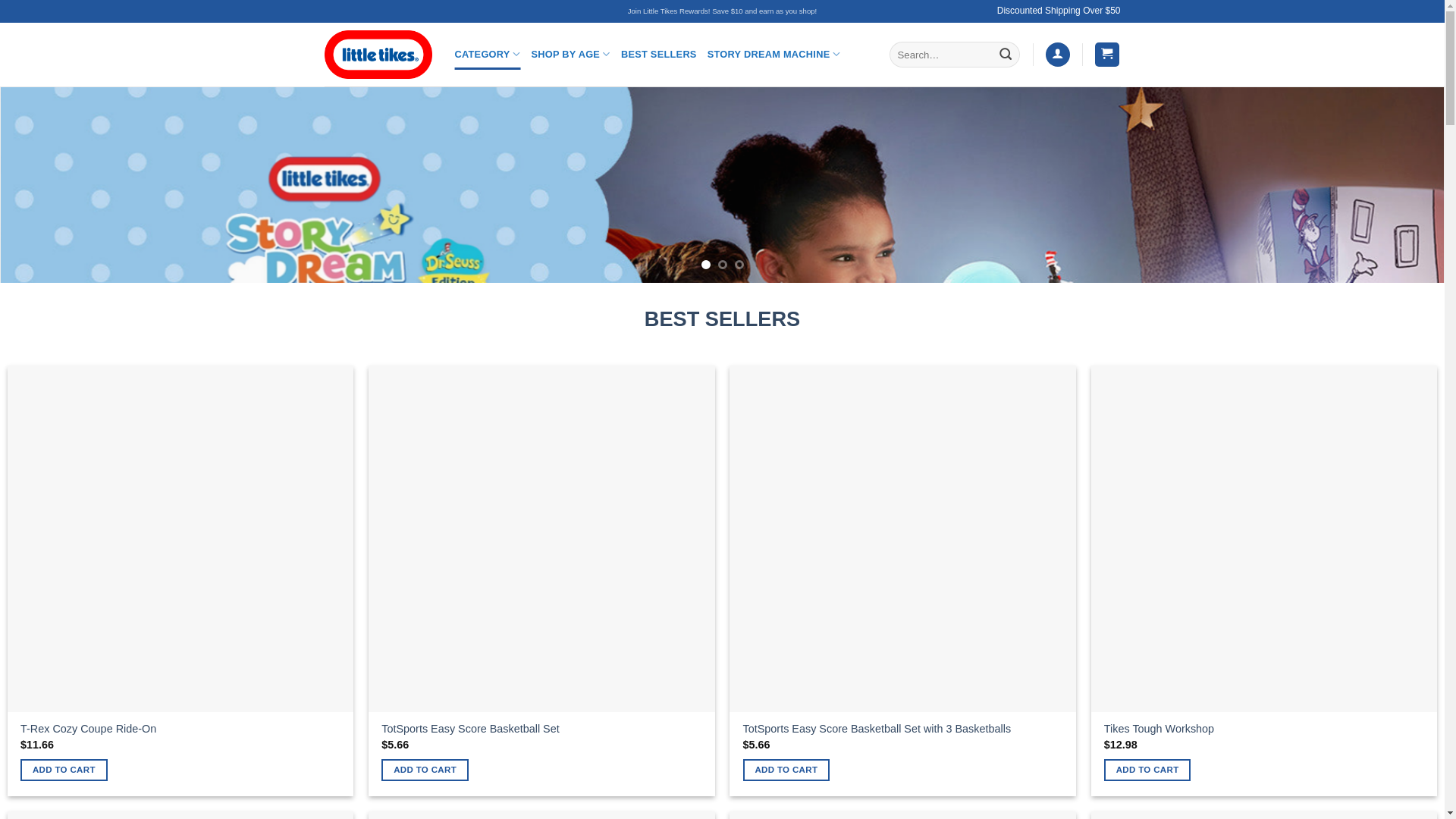The image size is (1456, 819).
Task: Submit search with magnifier icon
Action: coord(1006,55)
